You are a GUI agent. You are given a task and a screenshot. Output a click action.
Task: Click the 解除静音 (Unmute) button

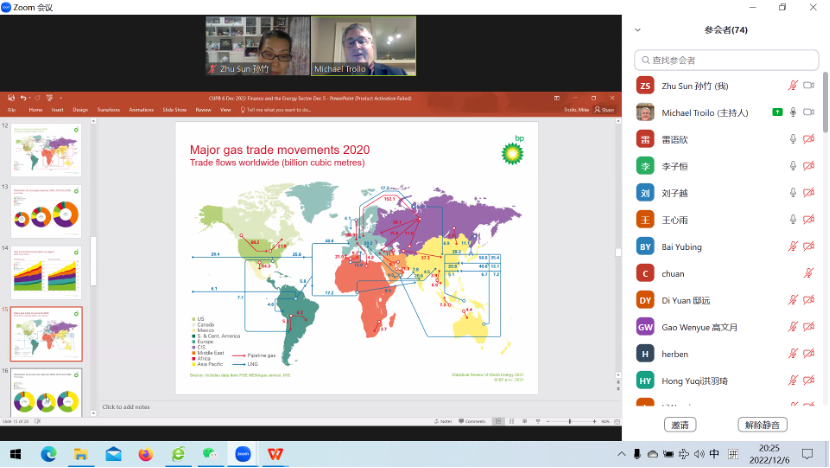pyautogui.click(x=762, y=425)
